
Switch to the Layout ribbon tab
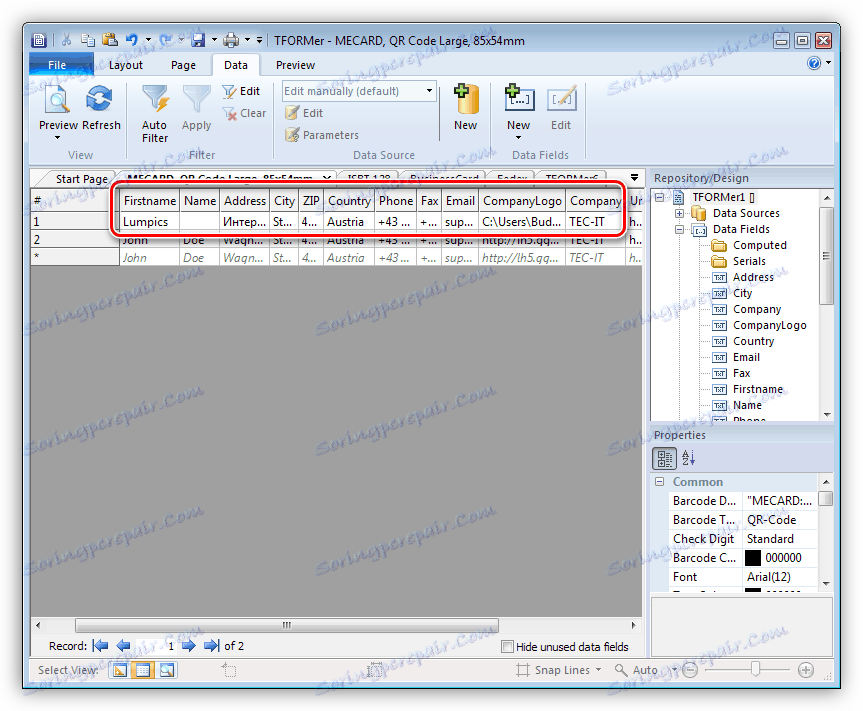point(126,65)
